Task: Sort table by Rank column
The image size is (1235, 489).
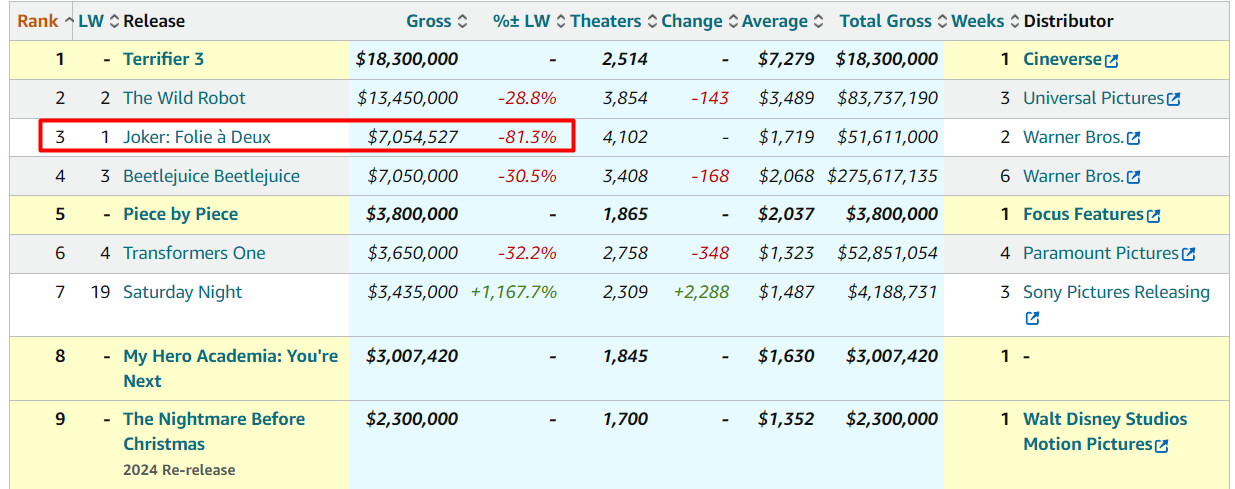Action: click(x=38, y=21)
